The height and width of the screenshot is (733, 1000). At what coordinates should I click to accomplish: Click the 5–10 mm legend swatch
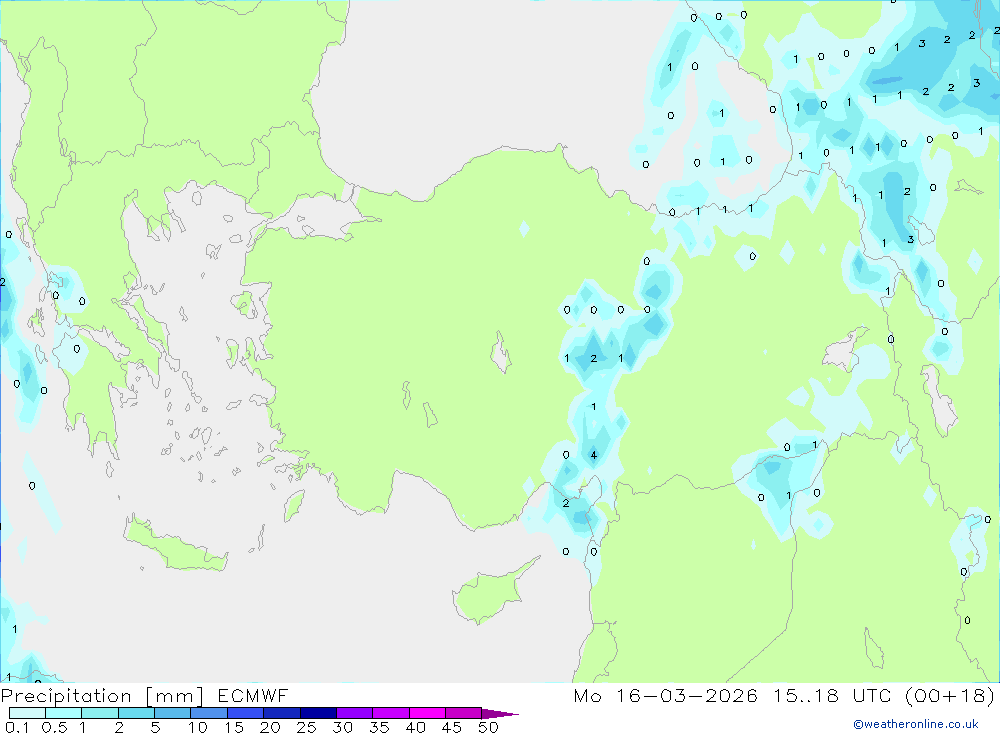tap(172, 713)
